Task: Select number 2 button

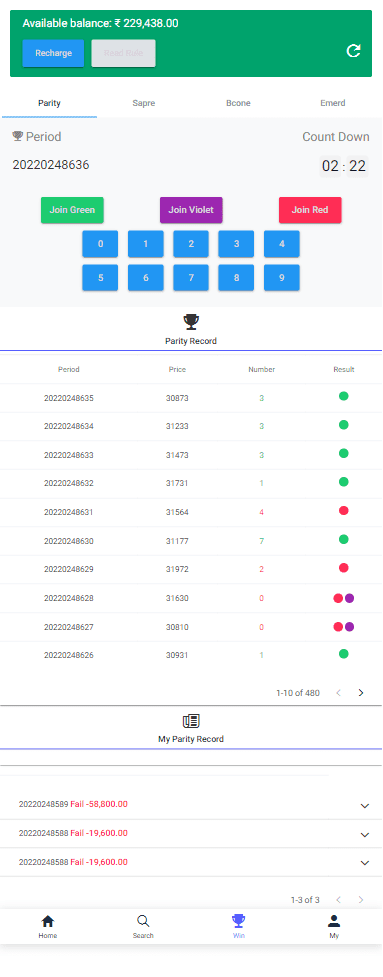Action: coord(191,244)
